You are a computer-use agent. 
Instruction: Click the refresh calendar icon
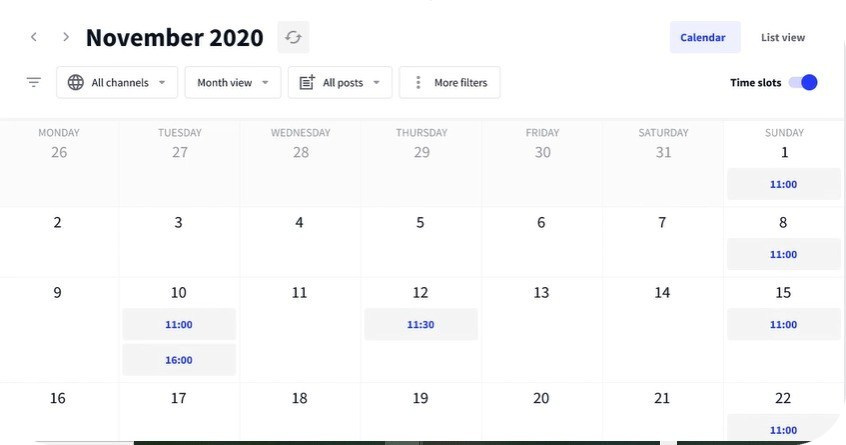click(x=293, y=37)
